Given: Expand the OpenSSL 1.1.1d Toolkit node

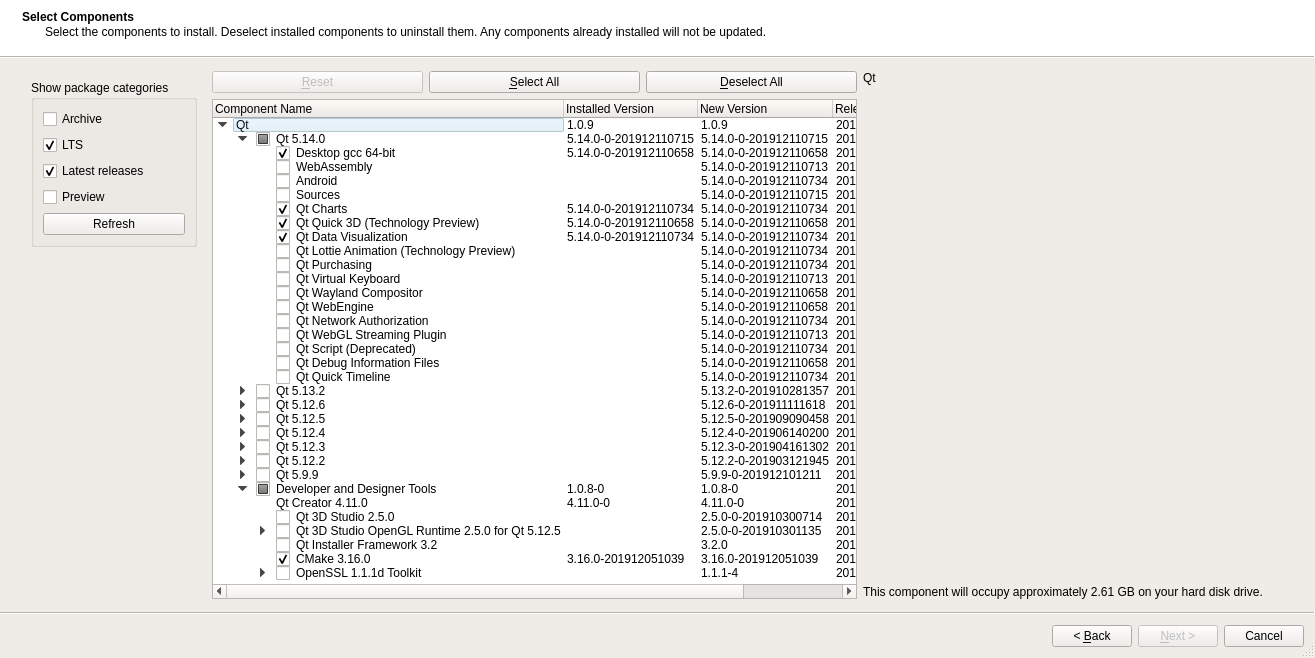Looking at the screenshot, I should point(262,573).
